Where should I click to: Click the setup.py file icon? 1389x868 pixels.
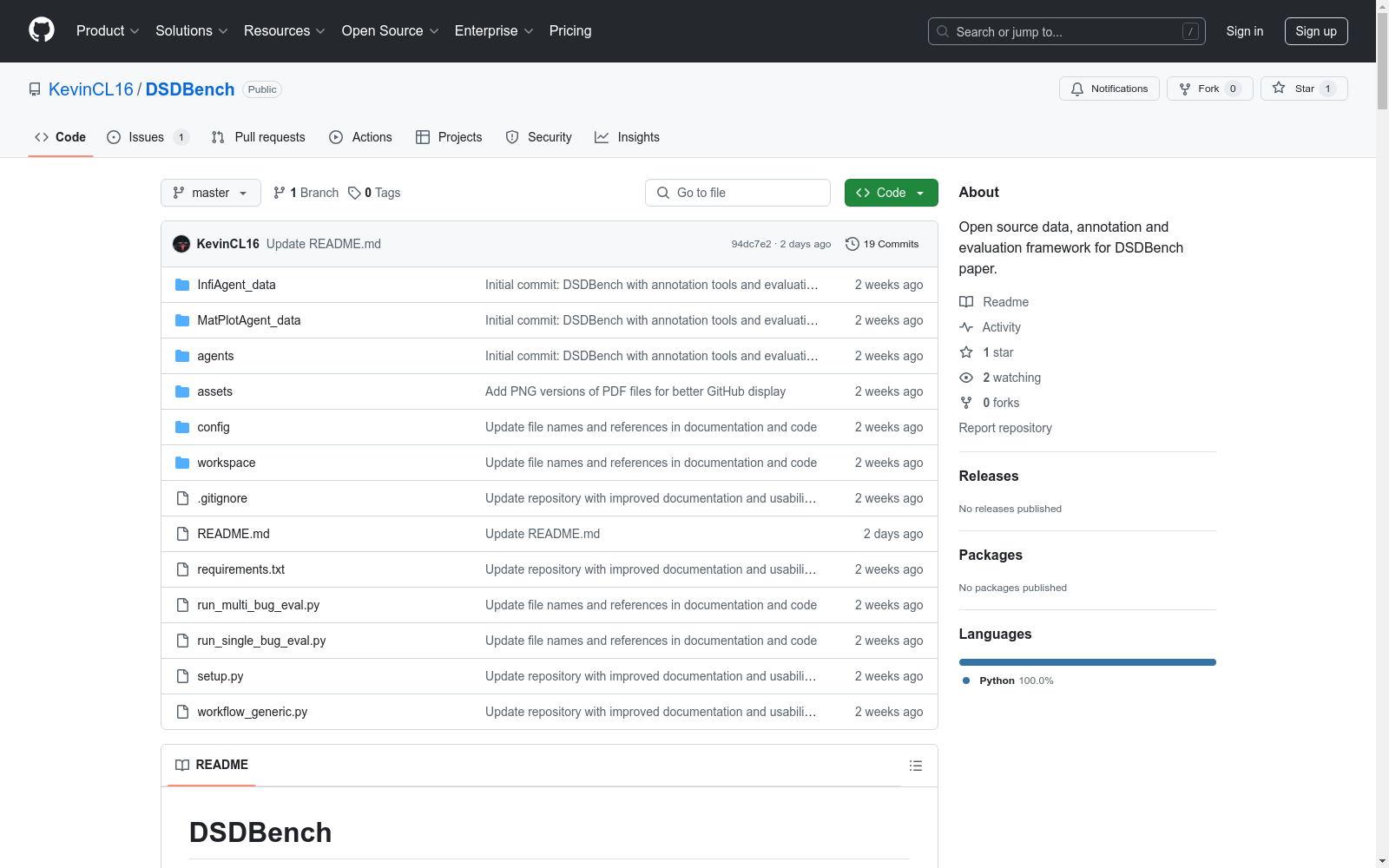(x=182, y=676)
